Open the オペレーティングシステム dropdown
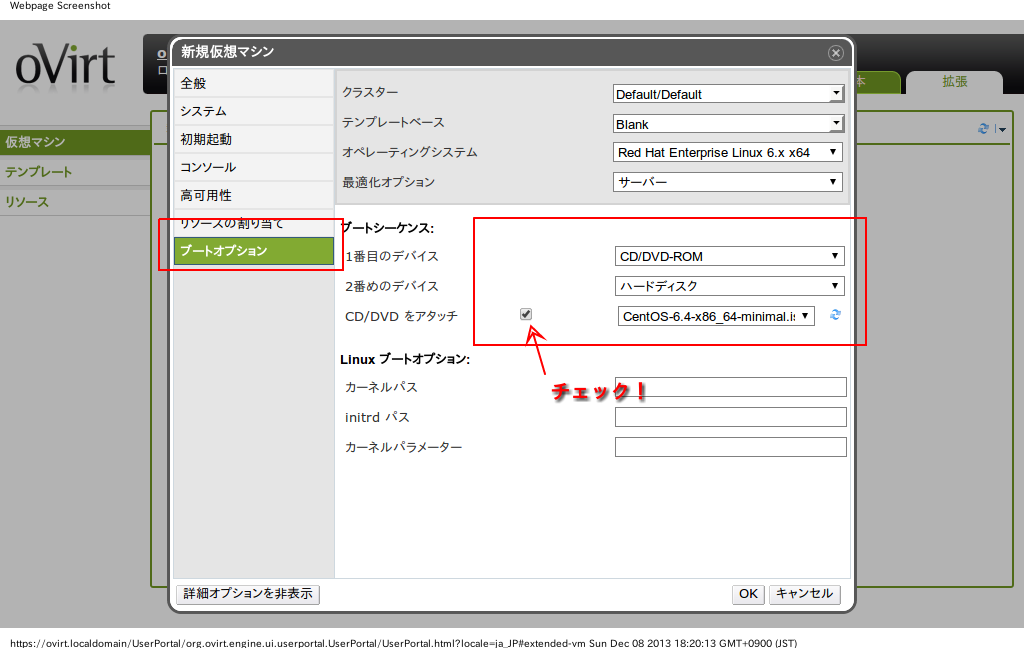The width and height of the screenshot is (1024, 648). tap(728, 153)
